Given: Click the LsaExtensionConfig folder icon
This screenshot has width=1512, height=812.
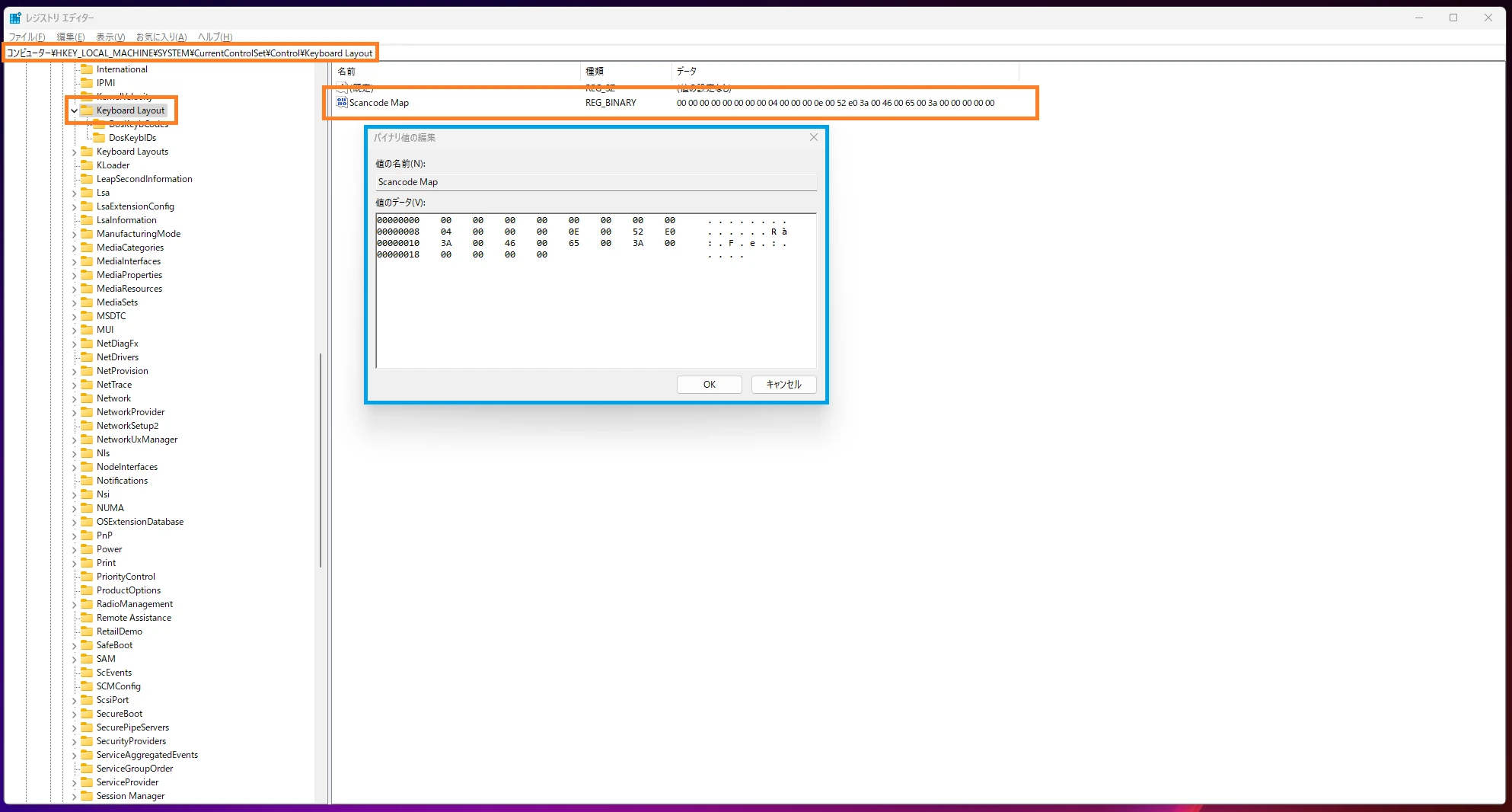Looking at the screenshot, I should point(87,206).
